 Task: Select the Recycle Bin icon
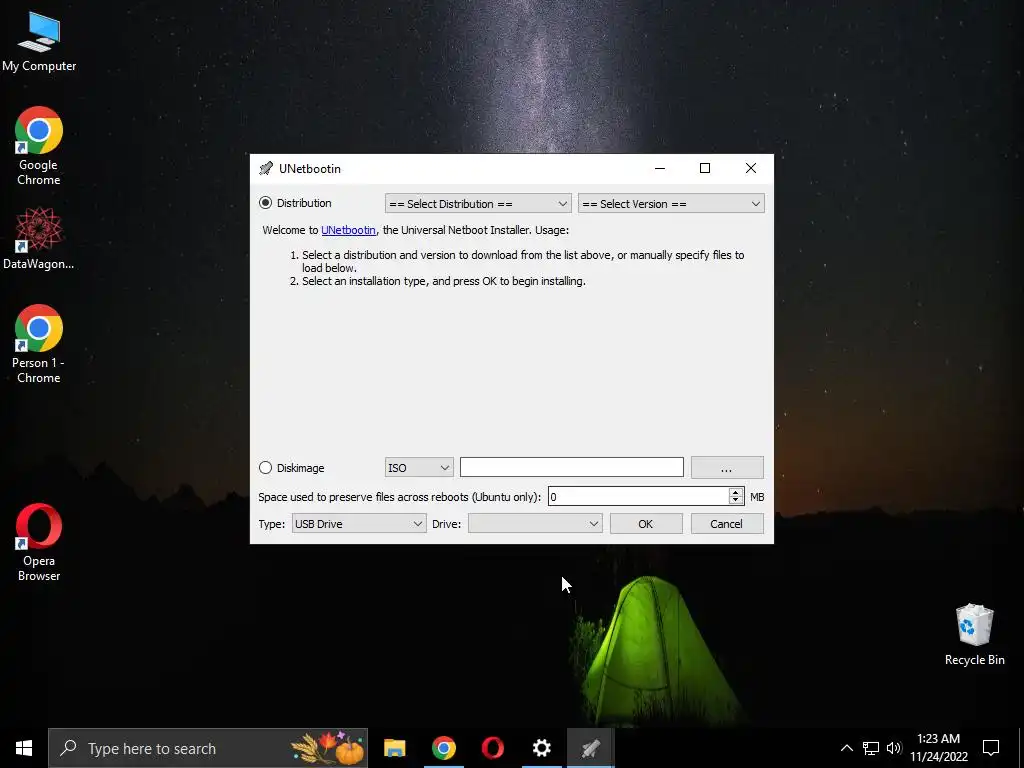pos(974,634)
